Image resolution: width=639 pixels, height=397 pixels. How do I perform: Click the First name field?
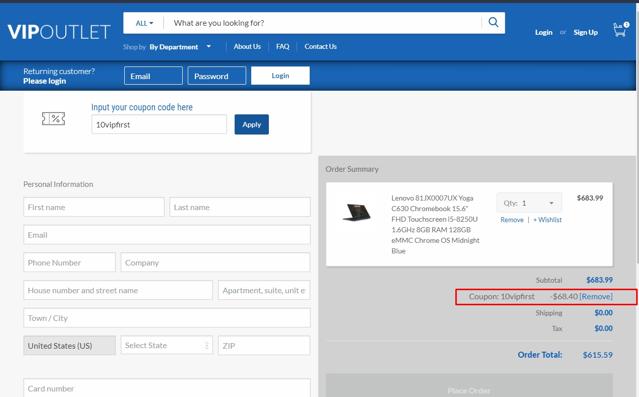94,207
